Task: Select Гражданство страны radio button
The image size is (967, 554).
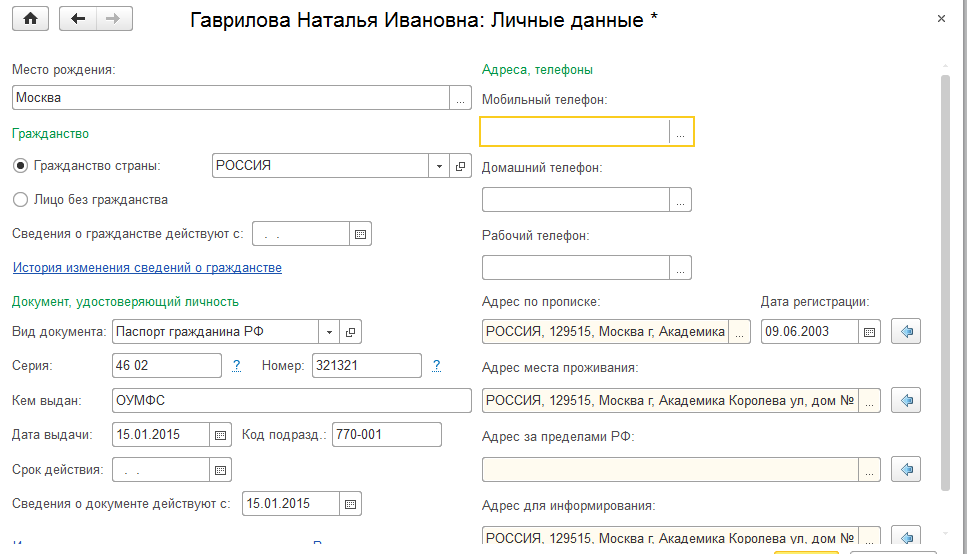Action: tap(20, 166)
